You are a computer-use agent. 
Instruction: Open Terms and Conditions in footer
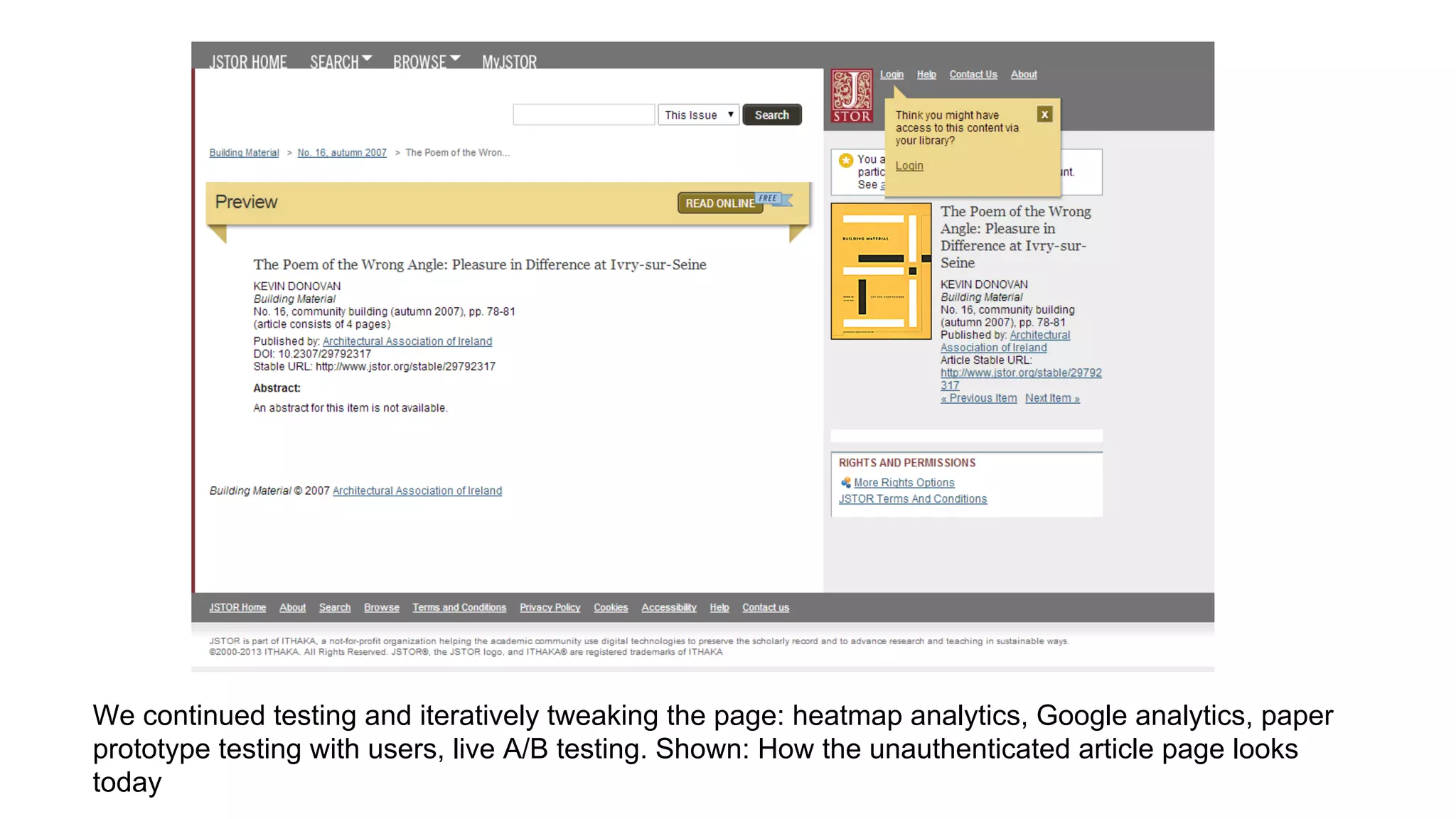459,608
